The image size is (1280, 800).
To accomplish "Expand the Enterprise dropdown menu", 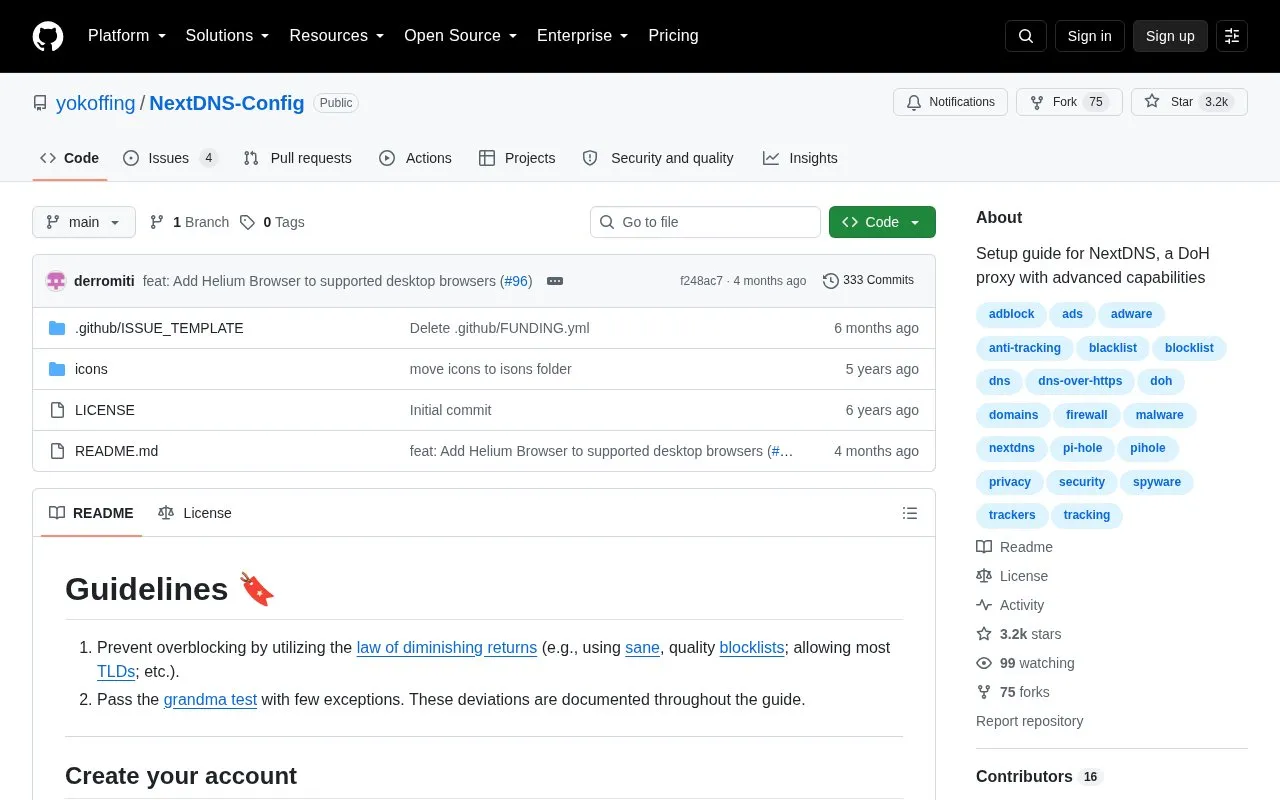I will pyautogui.click(x=582, y=36).
